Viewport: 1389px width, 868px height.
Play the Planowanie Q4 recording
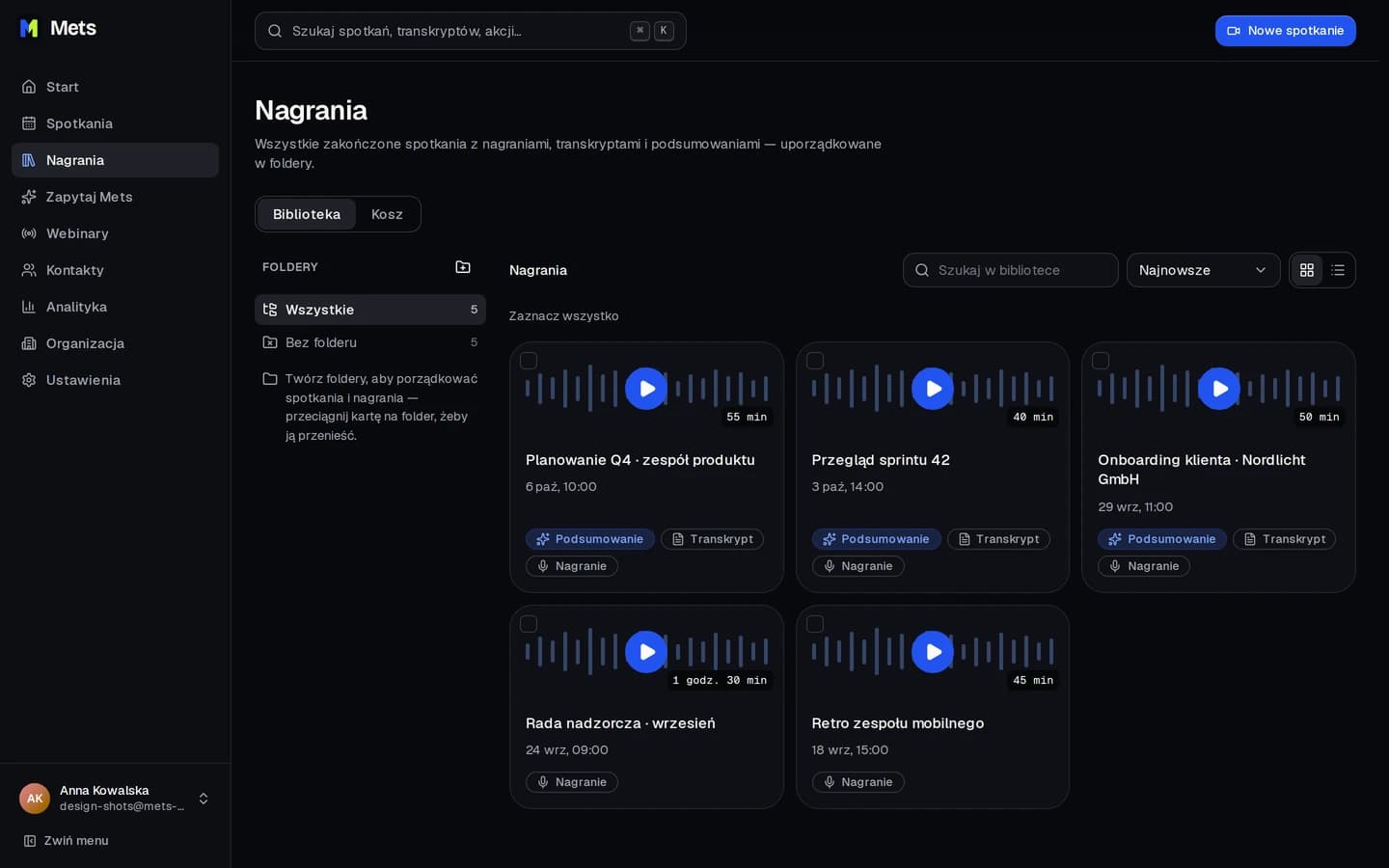click(x=646, y=389)
